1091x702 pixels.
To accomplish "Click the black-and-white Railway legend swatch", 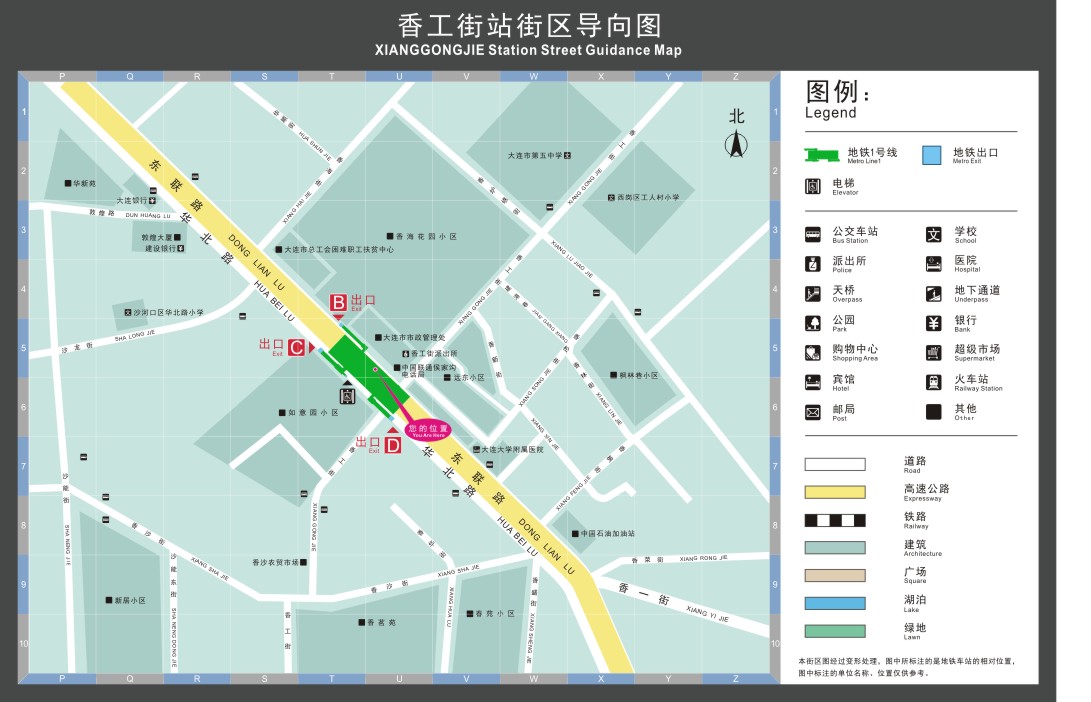I will pos(834,520).
